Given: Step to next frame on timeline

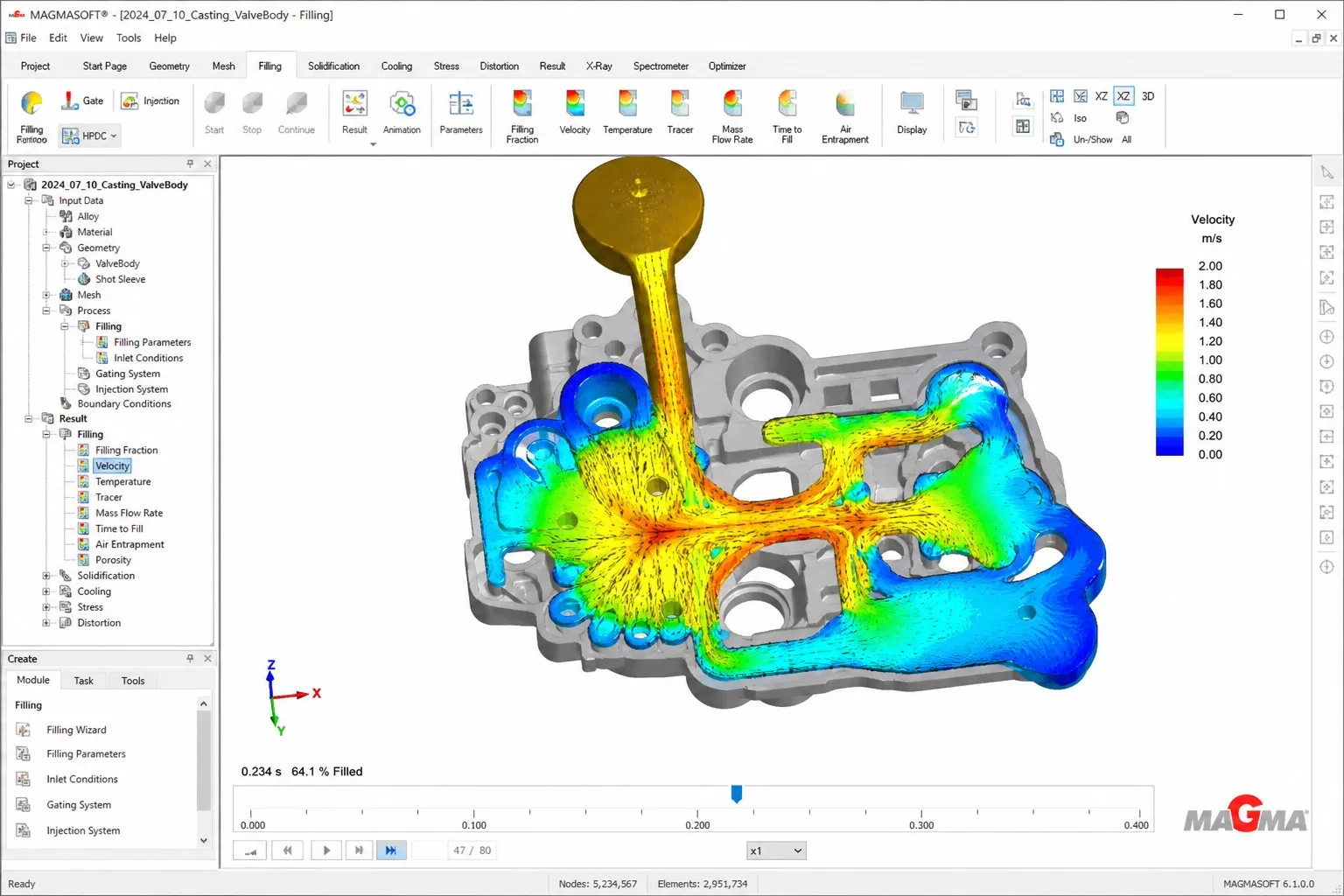Looking at the screenshot, I should click(x=359, y=850).
